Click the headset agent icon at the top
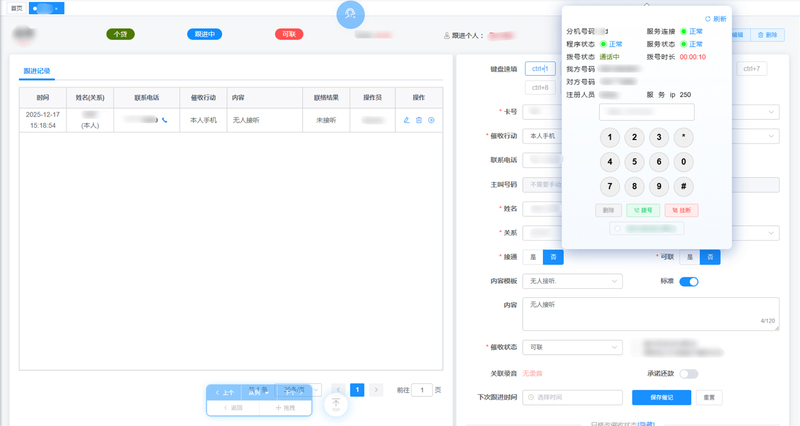The image size is (800, 426). [x=350, y=15]
